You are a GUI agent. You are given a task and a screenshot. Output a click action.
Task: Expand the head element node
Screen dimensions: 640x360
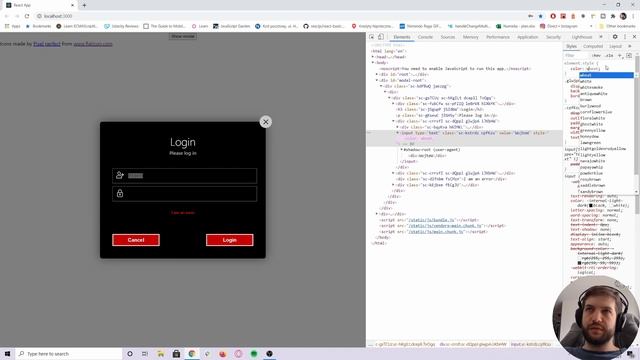(373, 57)
